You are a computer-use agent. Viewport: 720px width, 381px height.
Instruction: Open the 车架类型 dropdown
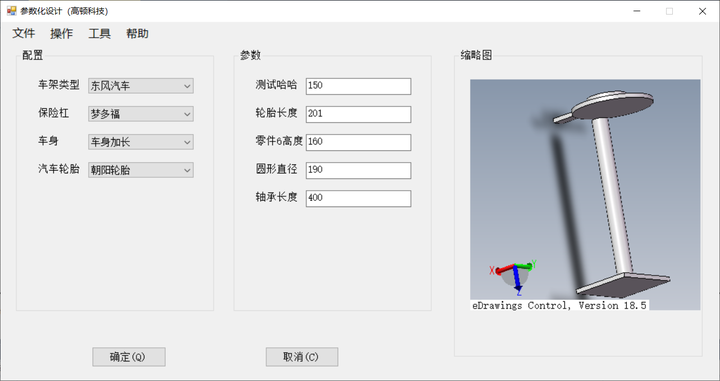point(141,86)
